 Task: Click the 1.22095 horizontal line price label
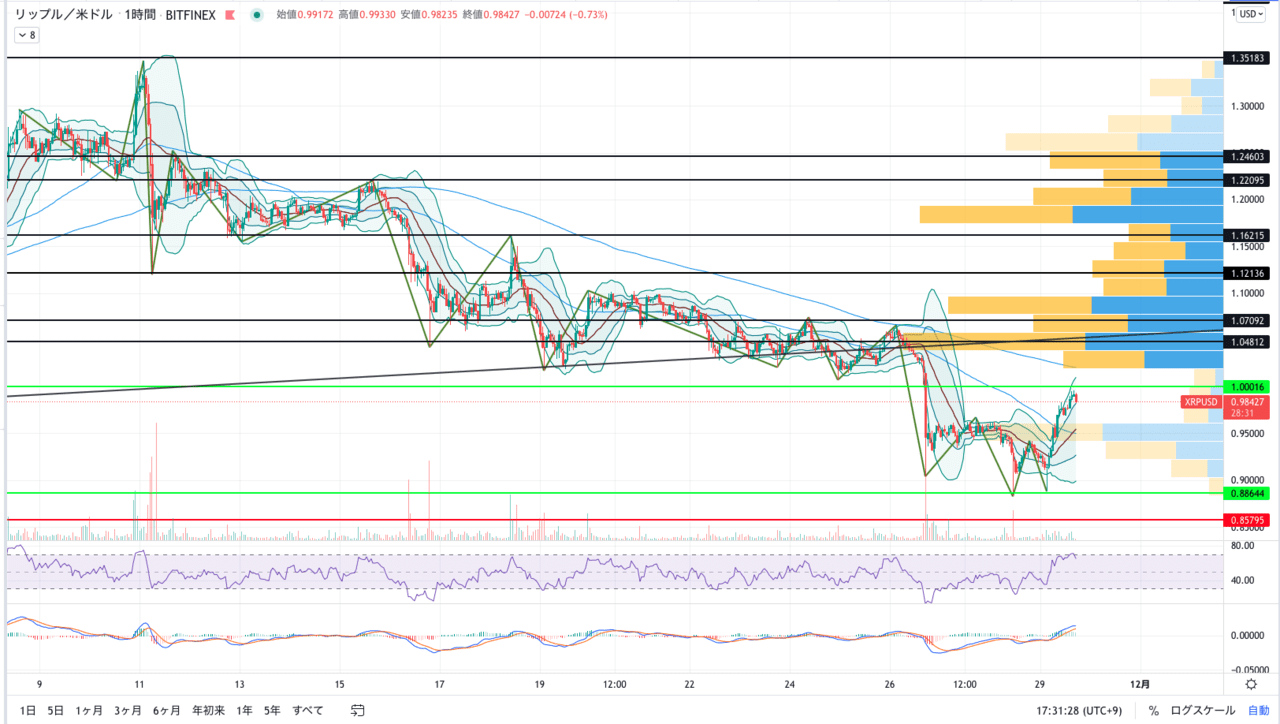(x=1248, y=180)
